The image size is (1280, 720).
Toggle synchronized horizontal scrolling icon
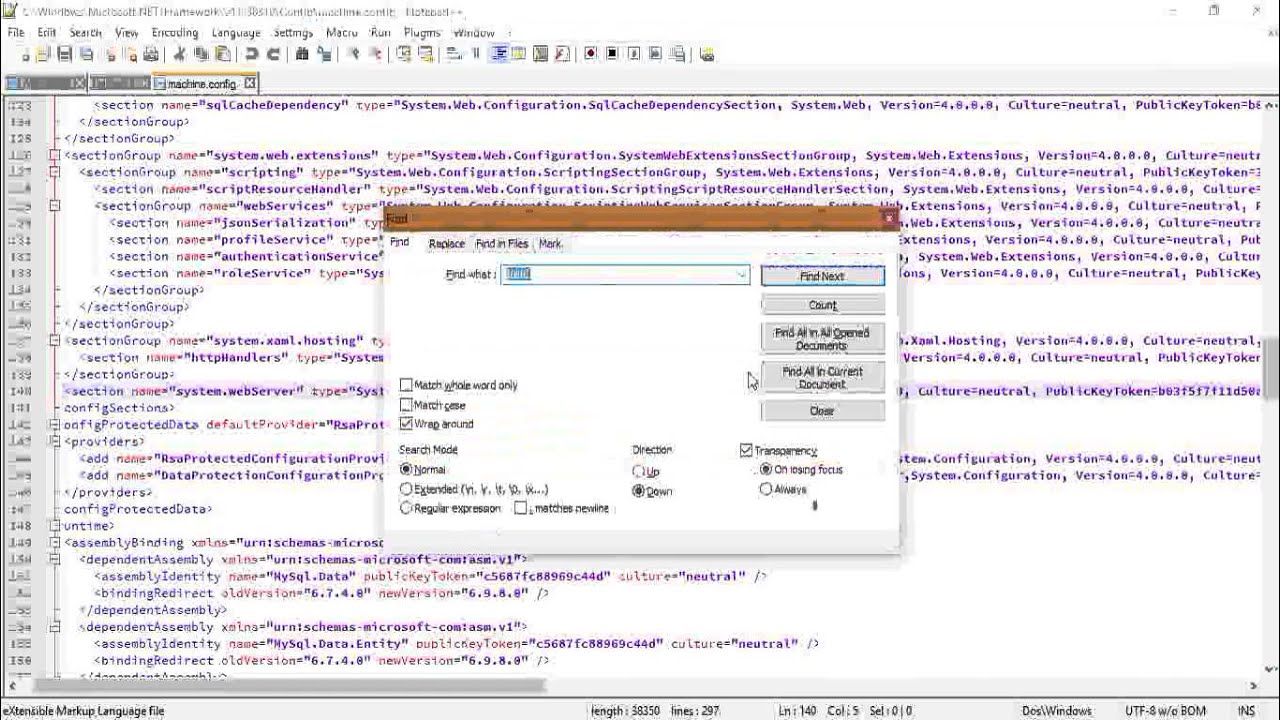point(427,55)
